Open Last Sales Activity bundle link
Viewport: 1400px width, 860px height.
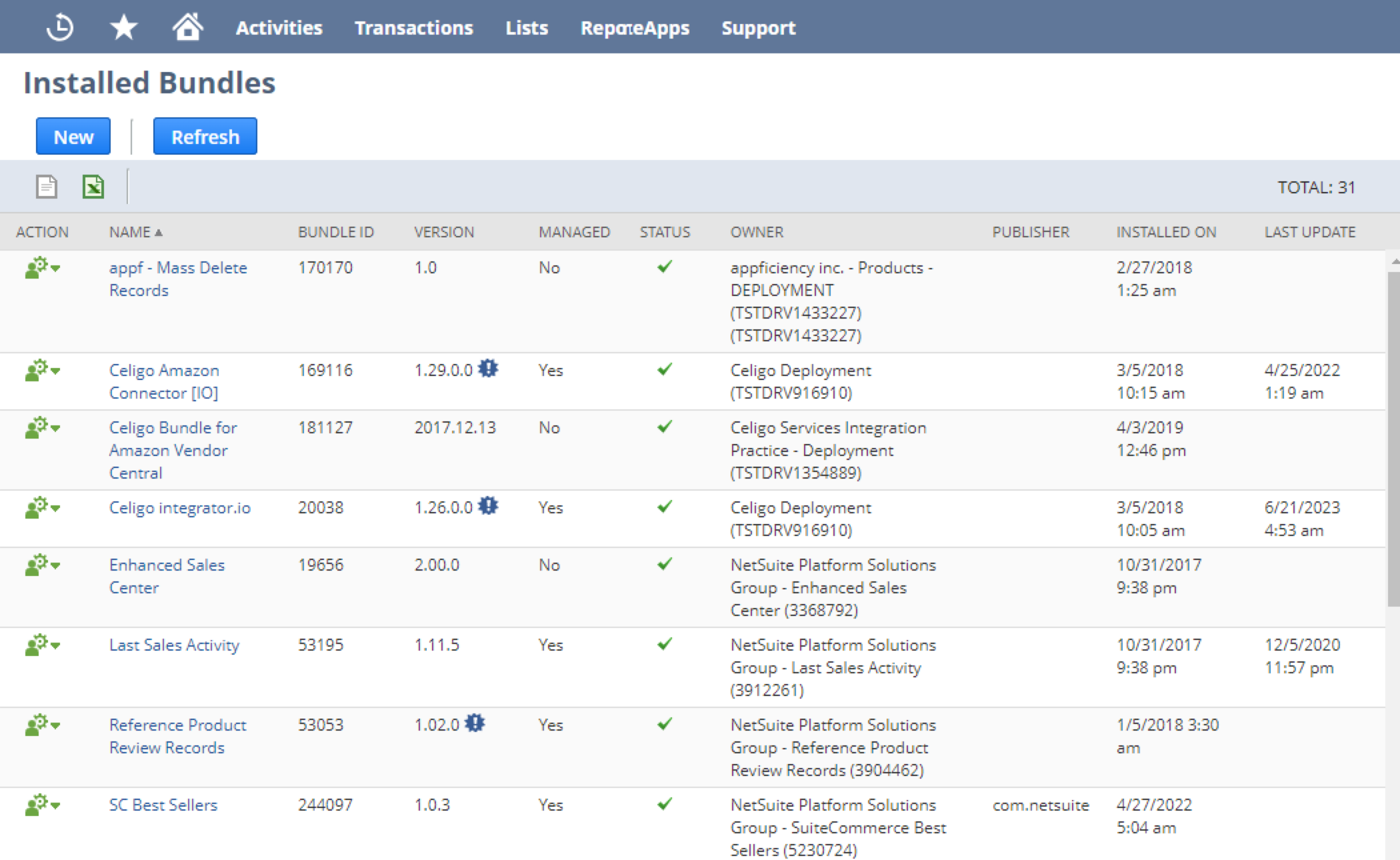pos(174,645)
